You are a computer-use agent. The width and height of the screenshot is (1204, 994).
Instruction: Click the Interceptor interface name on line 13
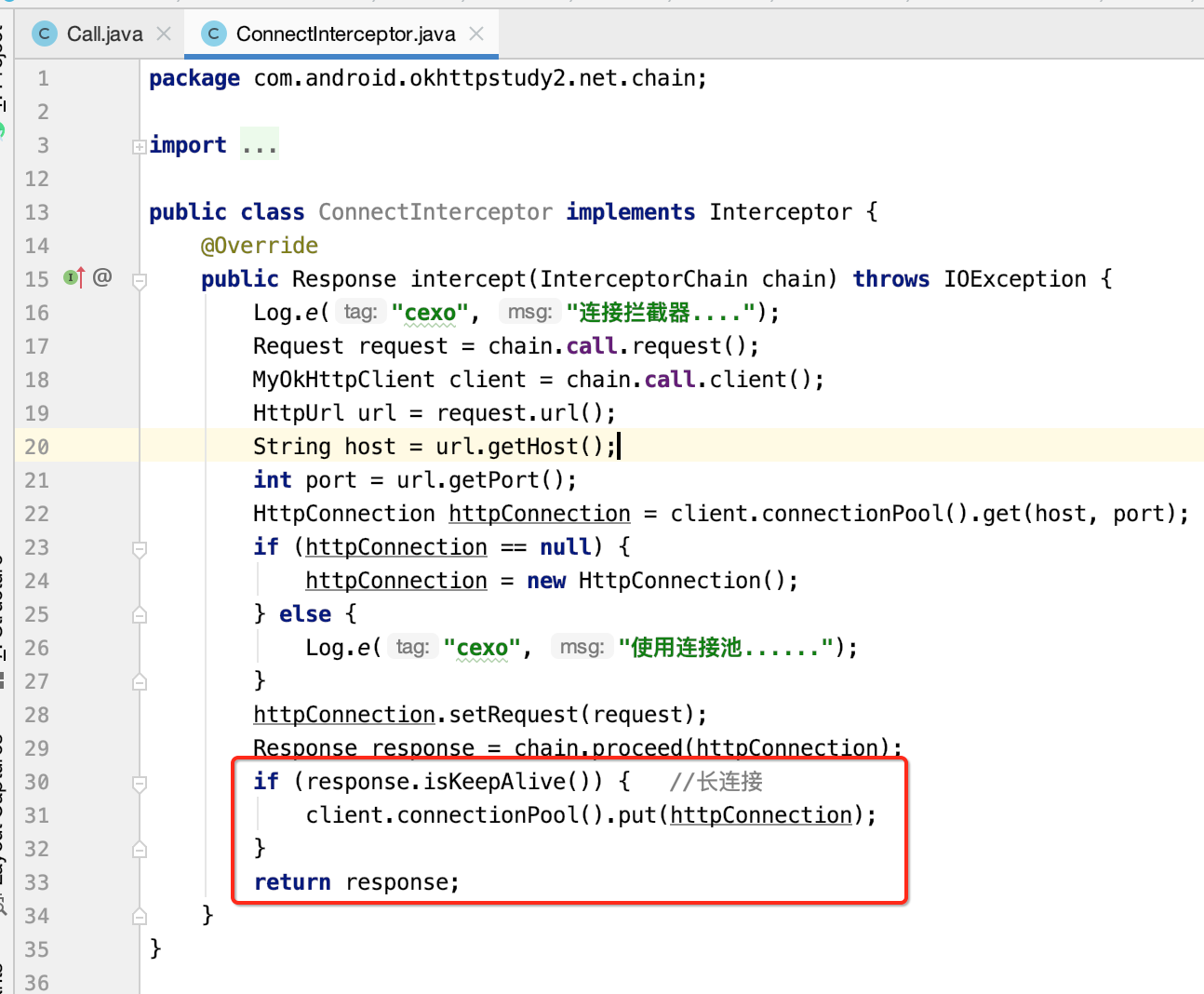point(781,212)
